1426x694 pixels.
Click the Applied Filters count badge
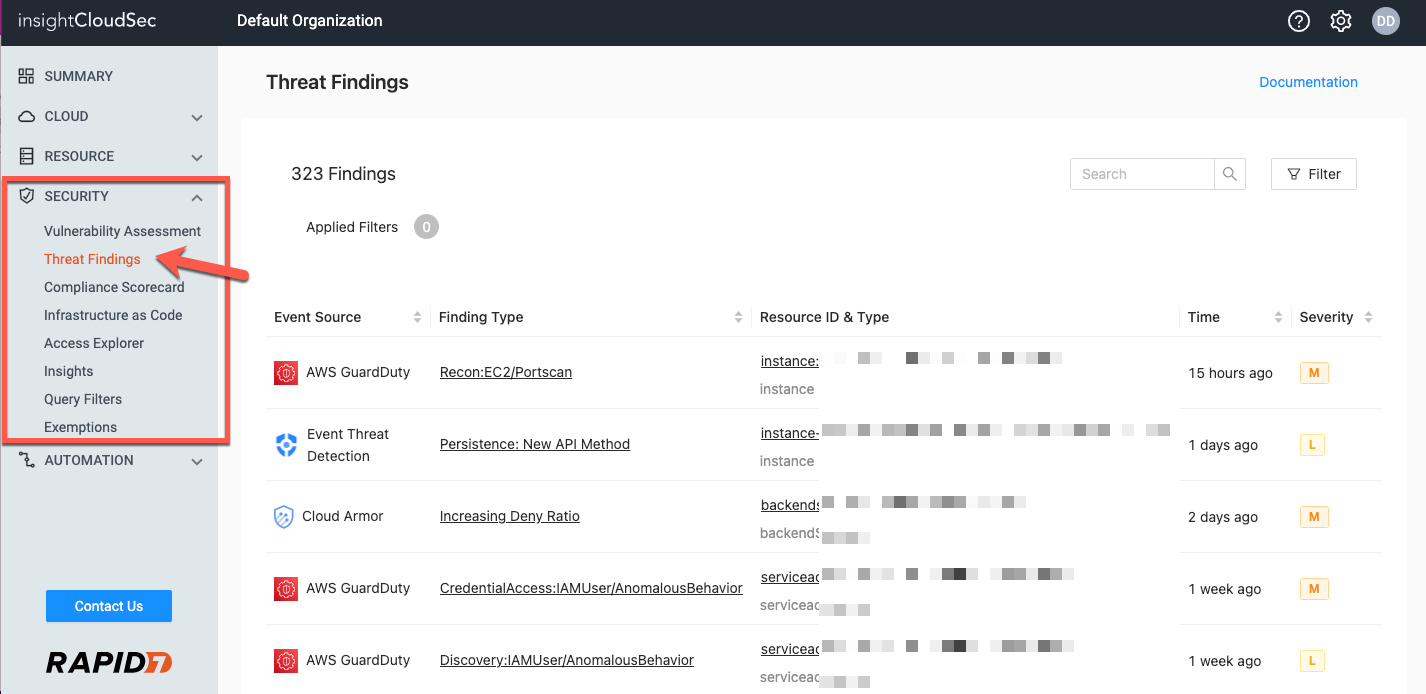click(x=426, y=227)
